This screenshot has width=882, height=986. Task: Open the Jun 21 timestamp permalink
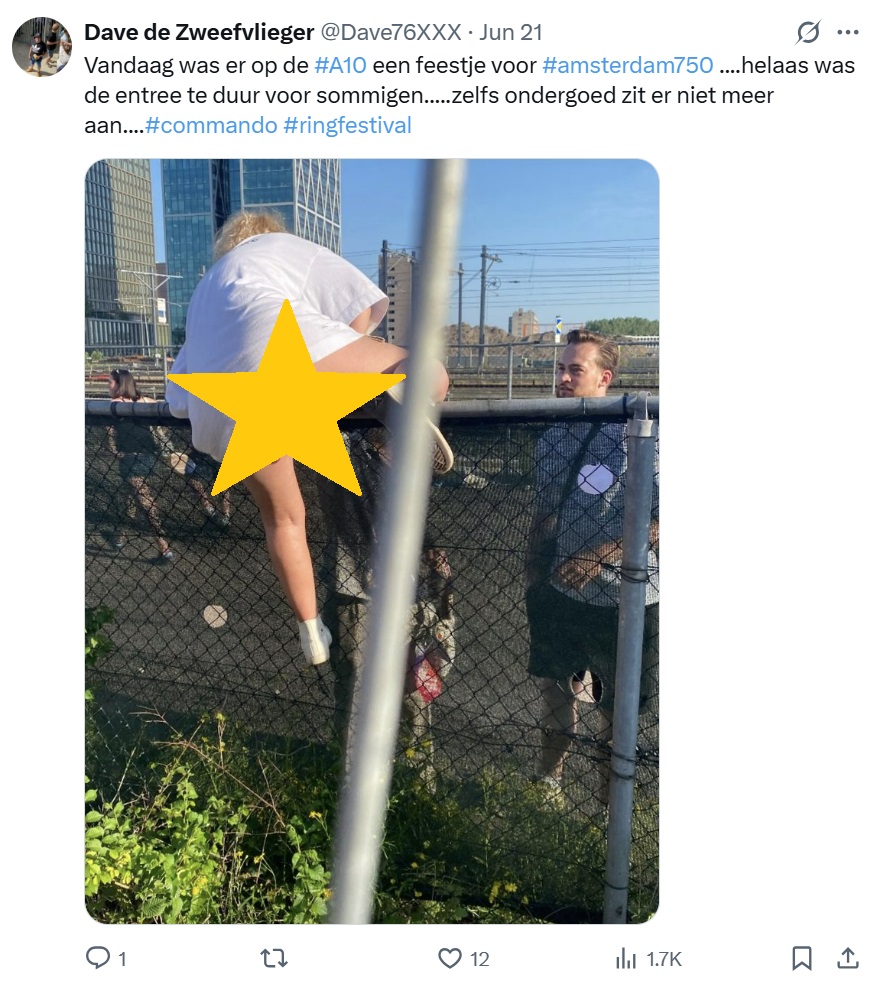point(510,32)
